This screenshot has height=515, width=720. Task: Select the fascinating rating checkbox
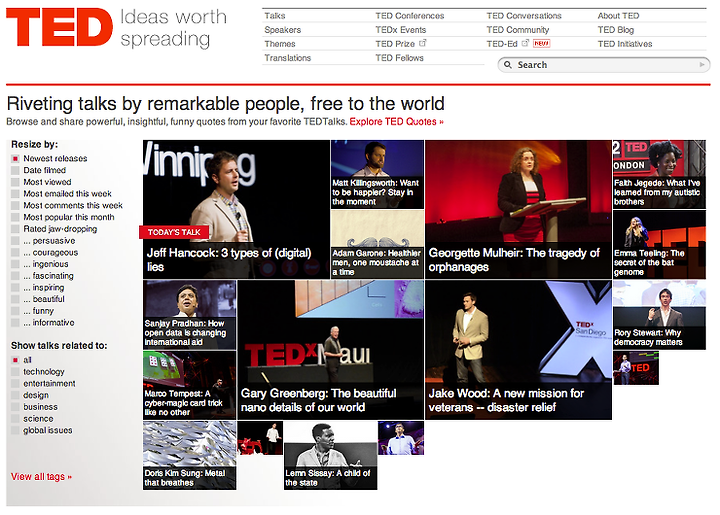[x=15, y=276]
